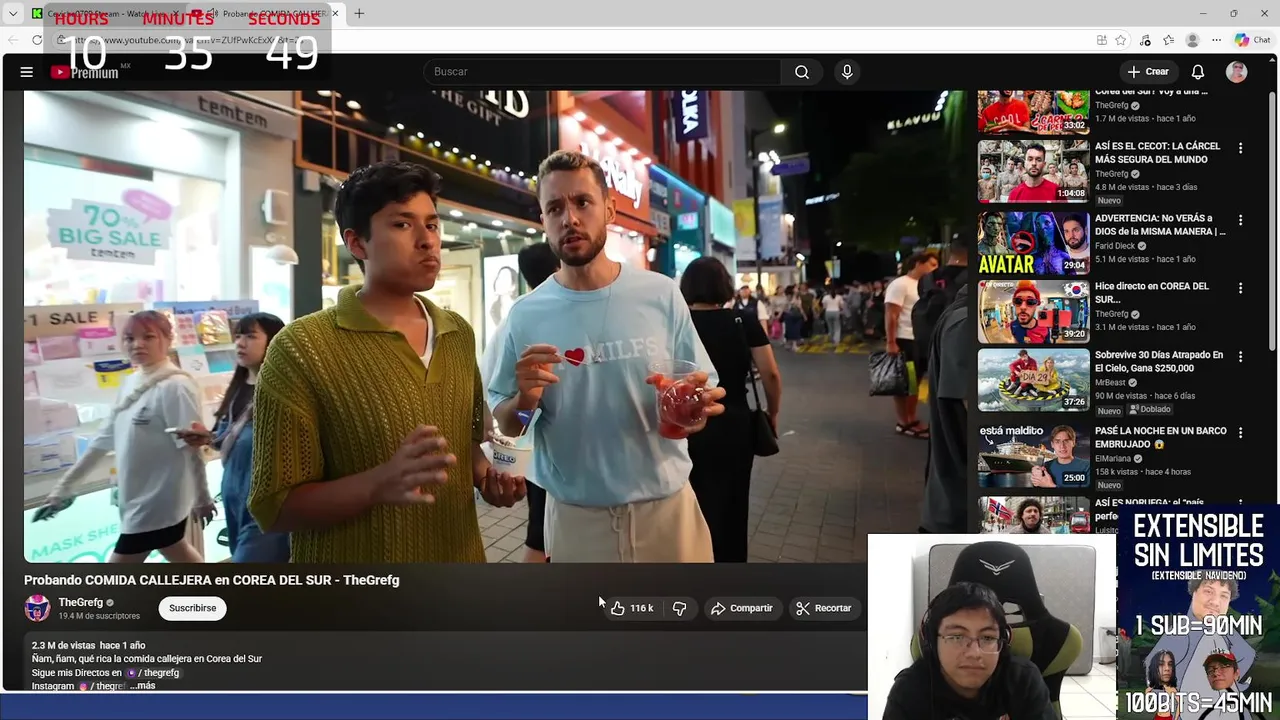Reload the page with the refresh icon
The width and height of the screenshot is (1280, 720).
coord(37,40)
